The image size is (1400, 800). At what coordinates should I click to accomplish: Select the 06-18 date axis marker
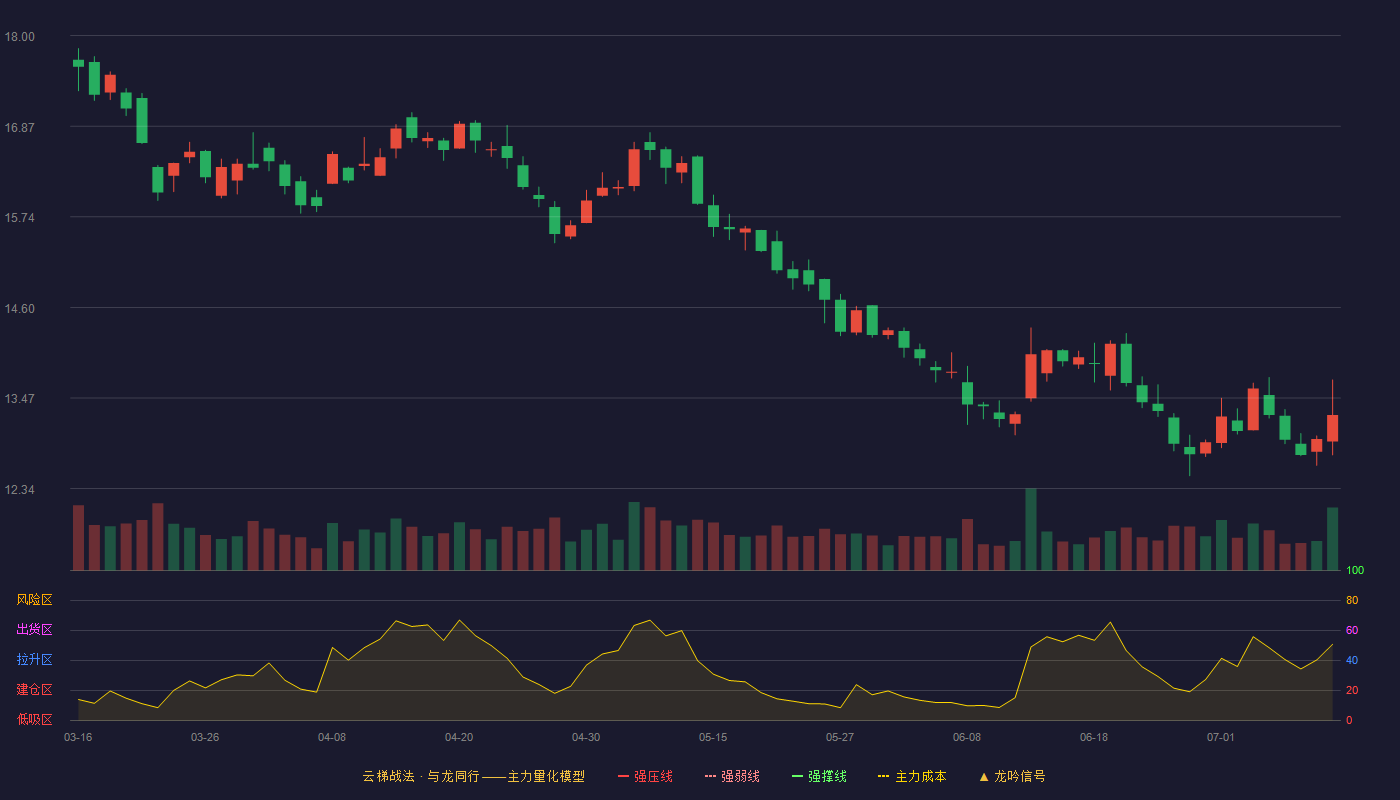click(x=1094, y=737)
